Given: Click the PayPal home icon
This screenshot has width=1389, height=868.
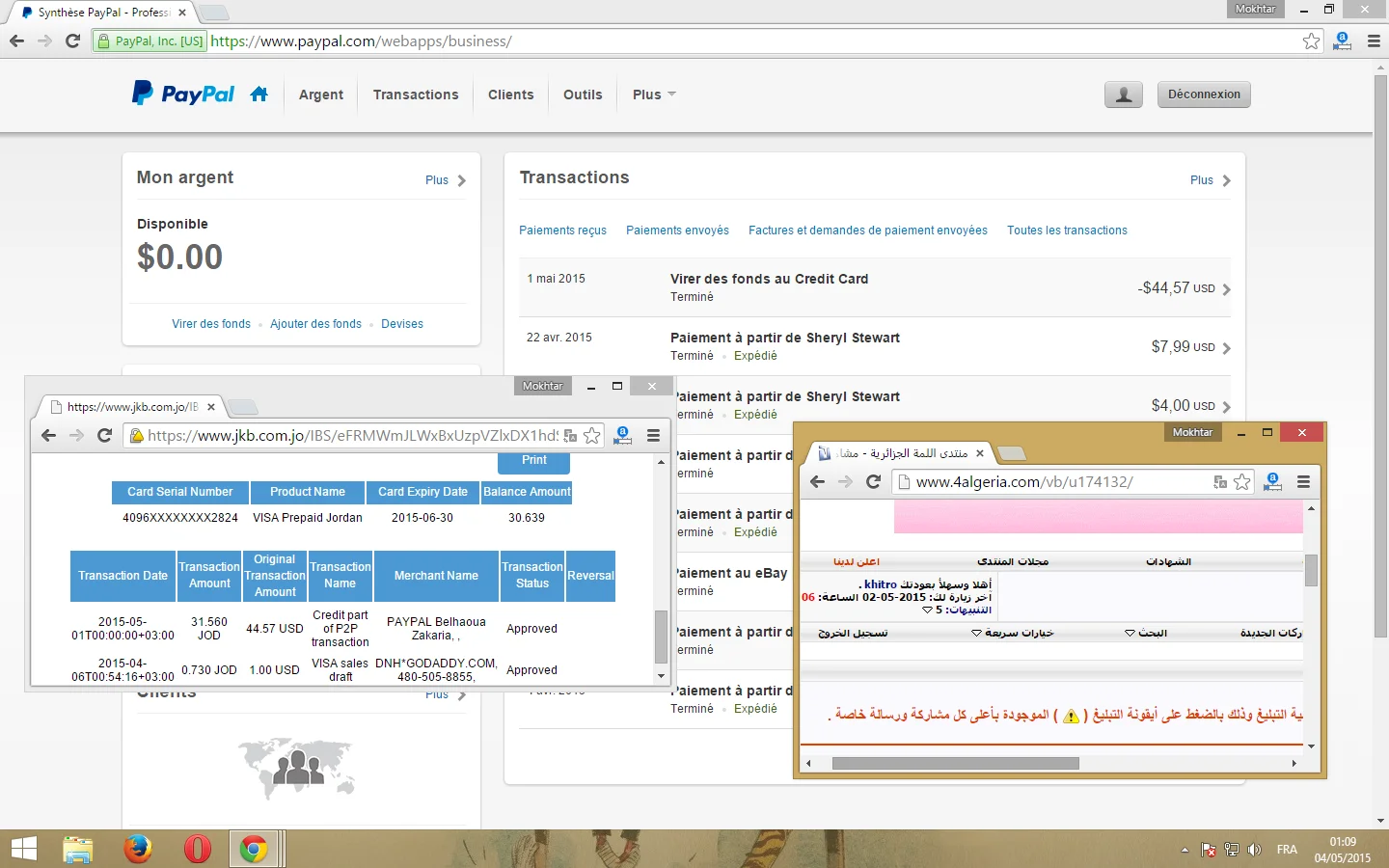Looking at the screenshot, I should (259, 95).
